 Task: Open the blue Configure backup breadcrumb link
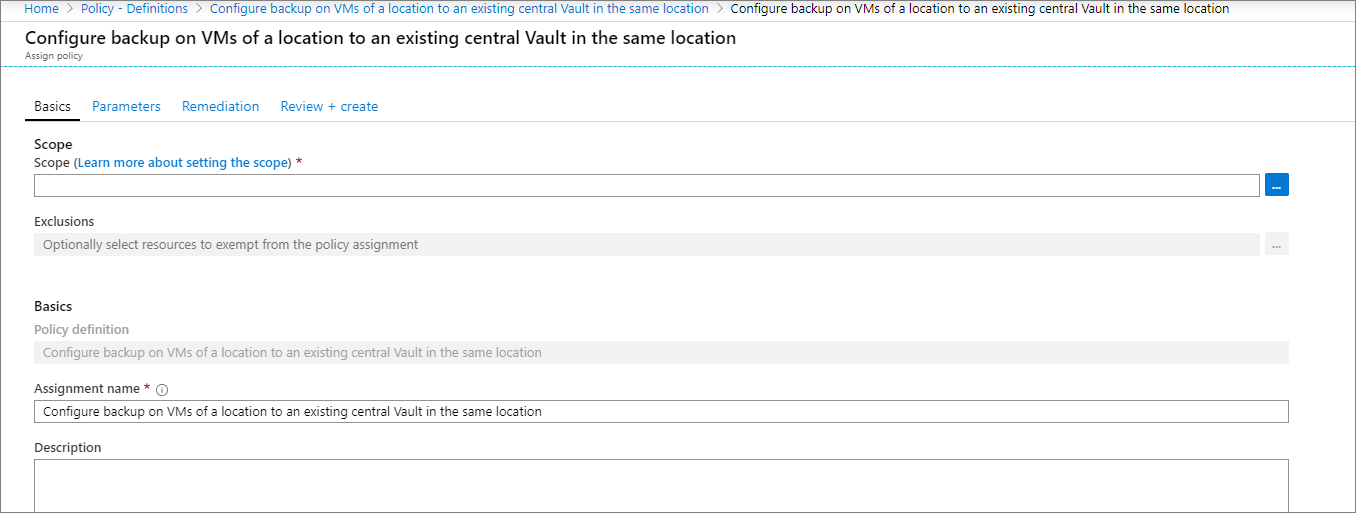(459, 9)
